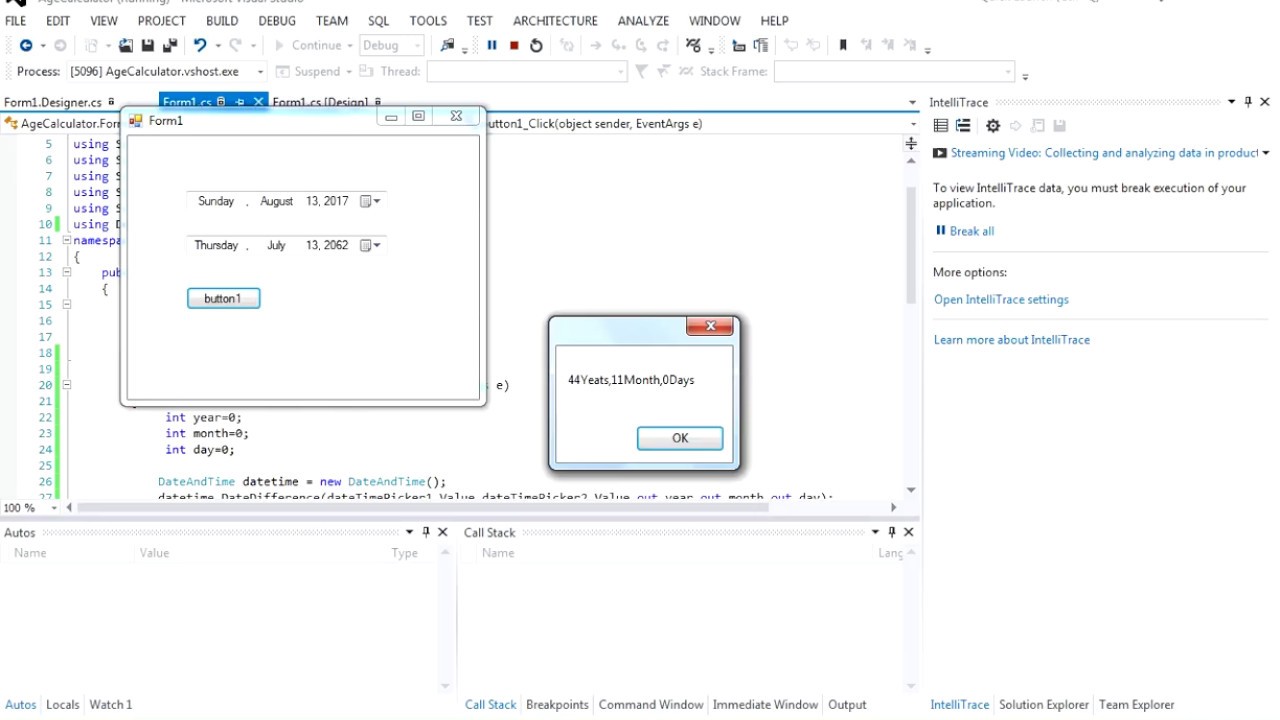Open the ARCHITECTURE menu
This screenshot has width=1280, height=720.
click(555, 20)
